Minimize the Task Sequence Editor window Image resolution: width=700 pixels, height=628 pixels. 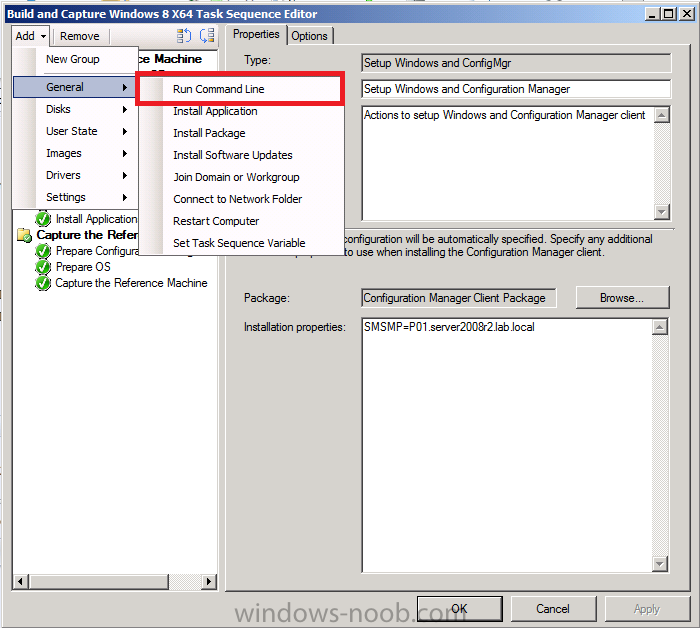click(x=652, y=14)
